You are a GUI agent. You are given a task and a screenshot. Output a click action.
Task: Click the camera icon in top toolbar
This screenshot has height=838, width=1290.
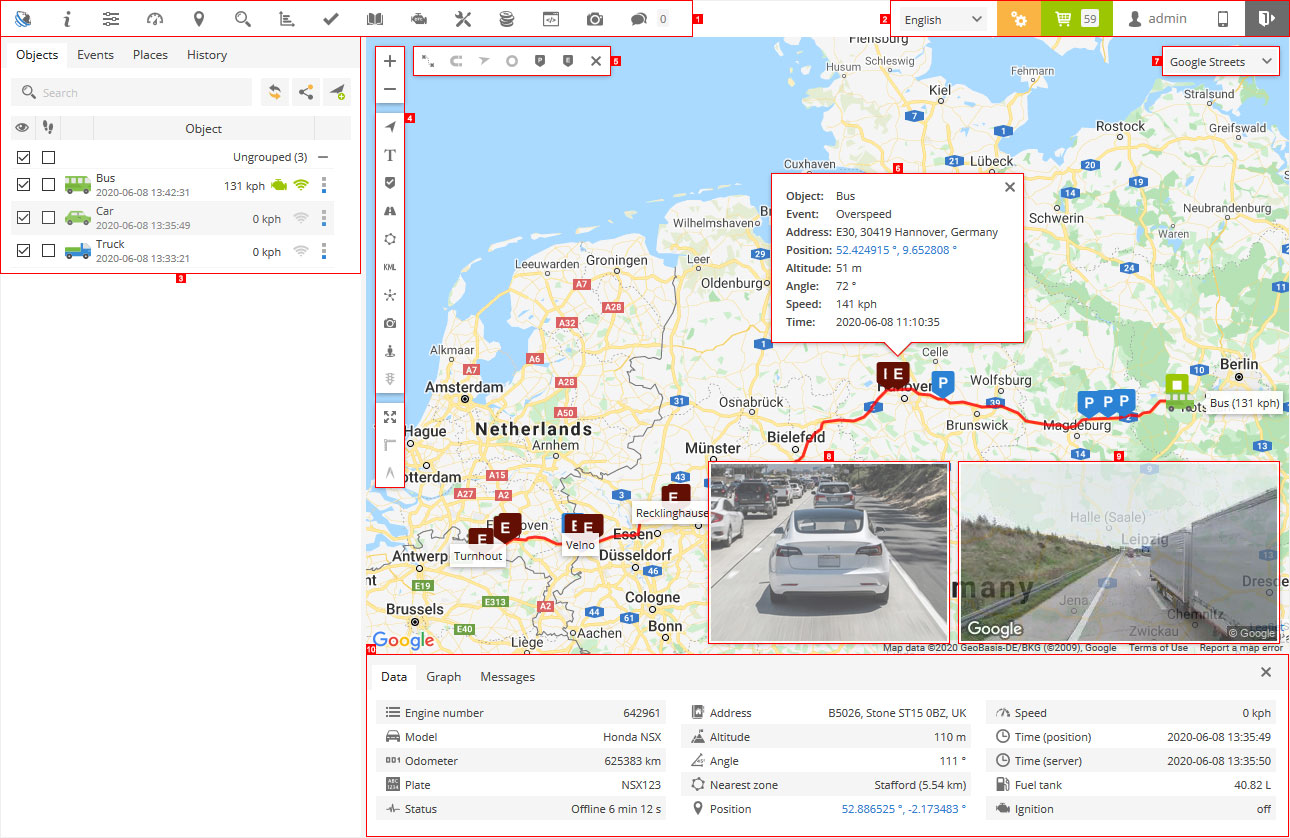[595, 19]
